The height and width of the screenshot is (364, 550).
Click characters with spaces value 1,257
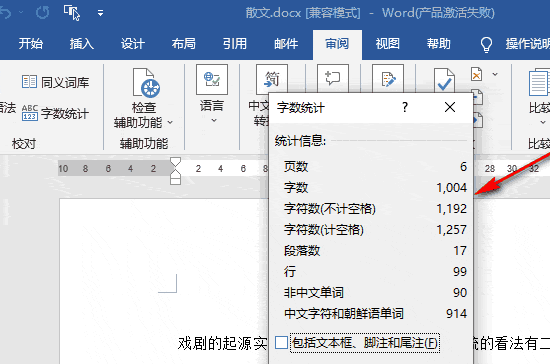[x=451, y=230]
